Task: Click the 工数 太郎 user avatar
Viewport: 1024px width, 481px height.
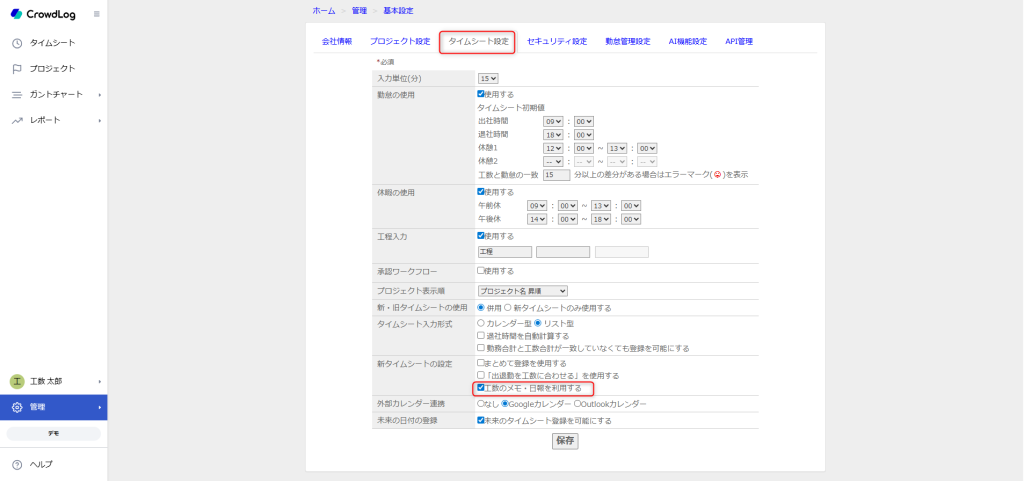Action: 17,381
